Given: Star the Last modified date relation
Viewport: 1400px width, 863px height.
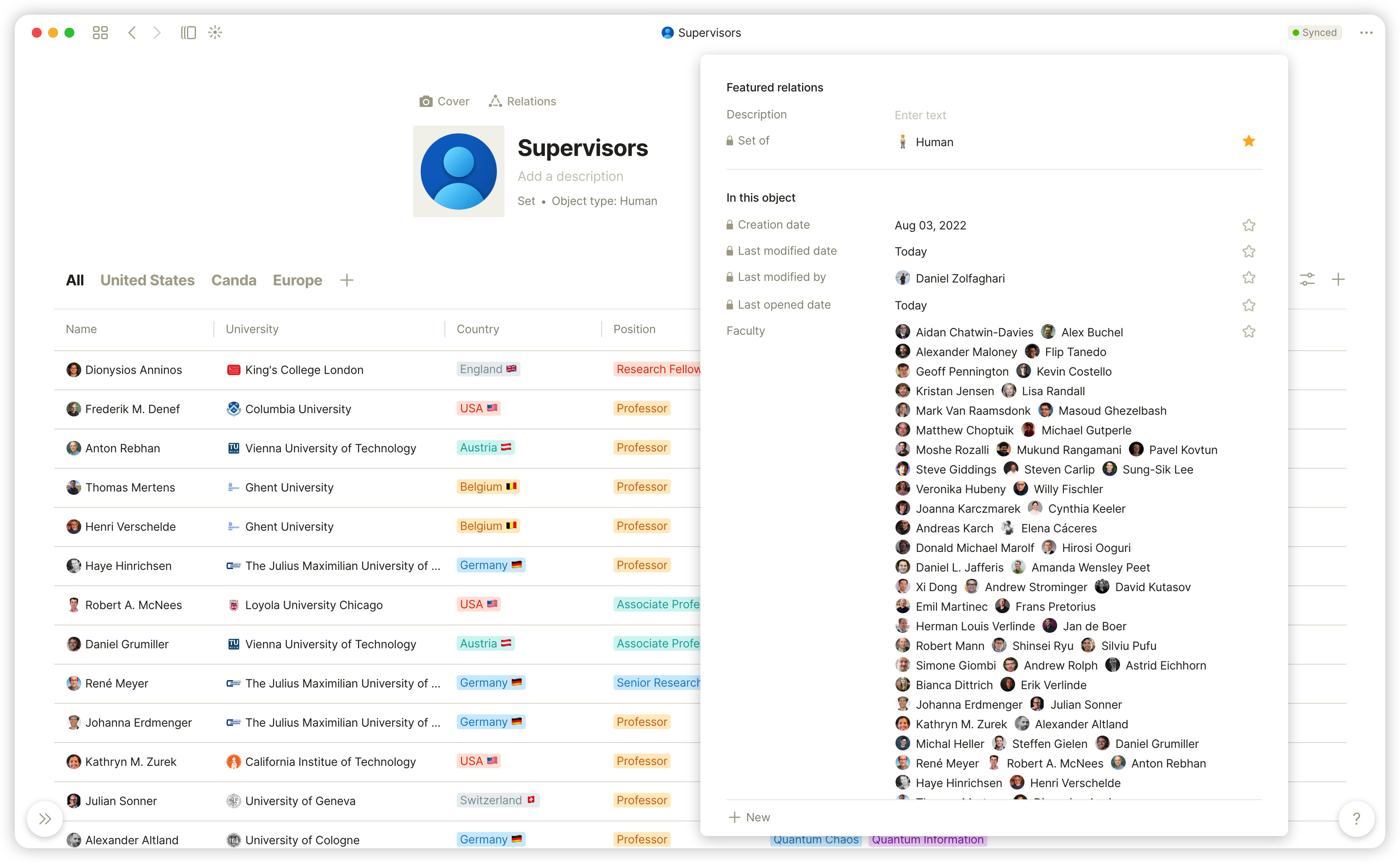Looking at the screenshot, I should pos(1249,252).
